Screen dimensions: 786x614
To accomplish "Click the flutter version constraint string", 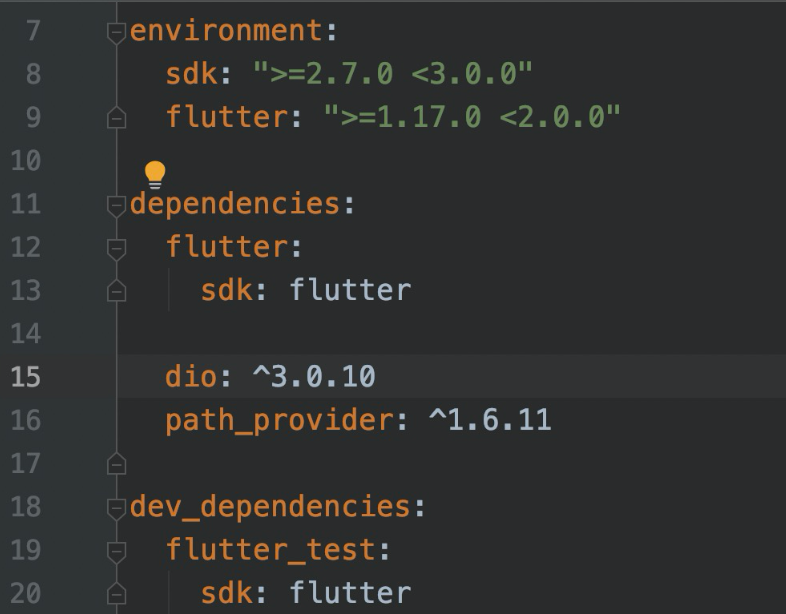I will click(x=471, y=118).
